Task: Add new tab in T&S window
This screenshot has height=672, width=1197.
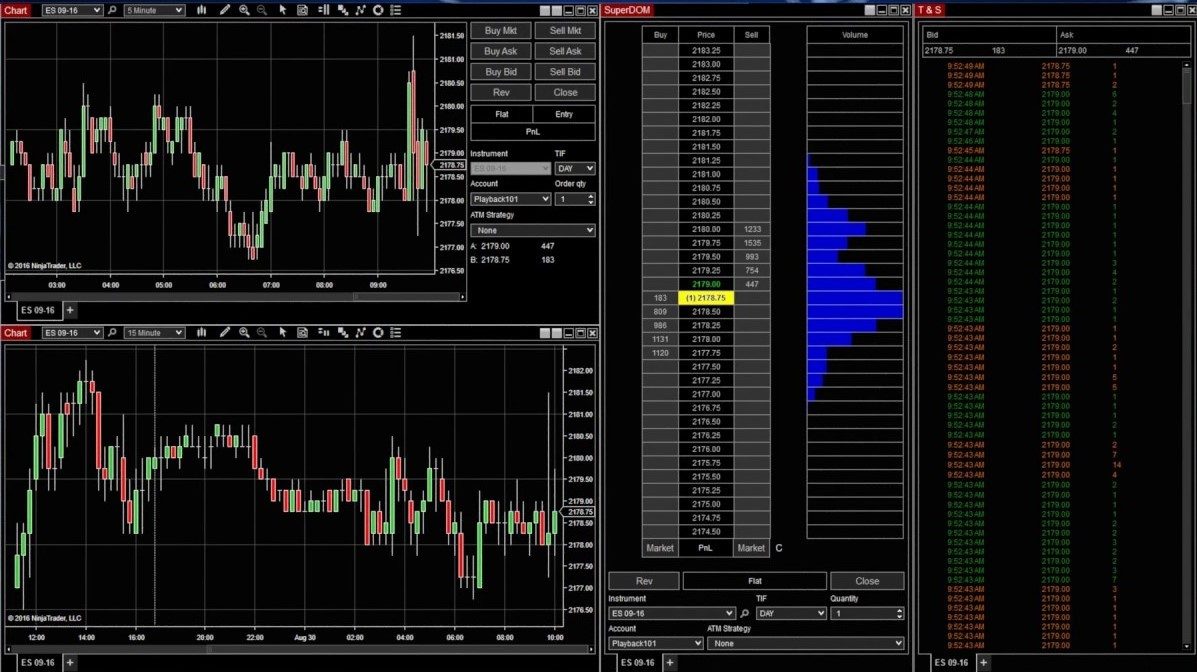Action: 983,663
